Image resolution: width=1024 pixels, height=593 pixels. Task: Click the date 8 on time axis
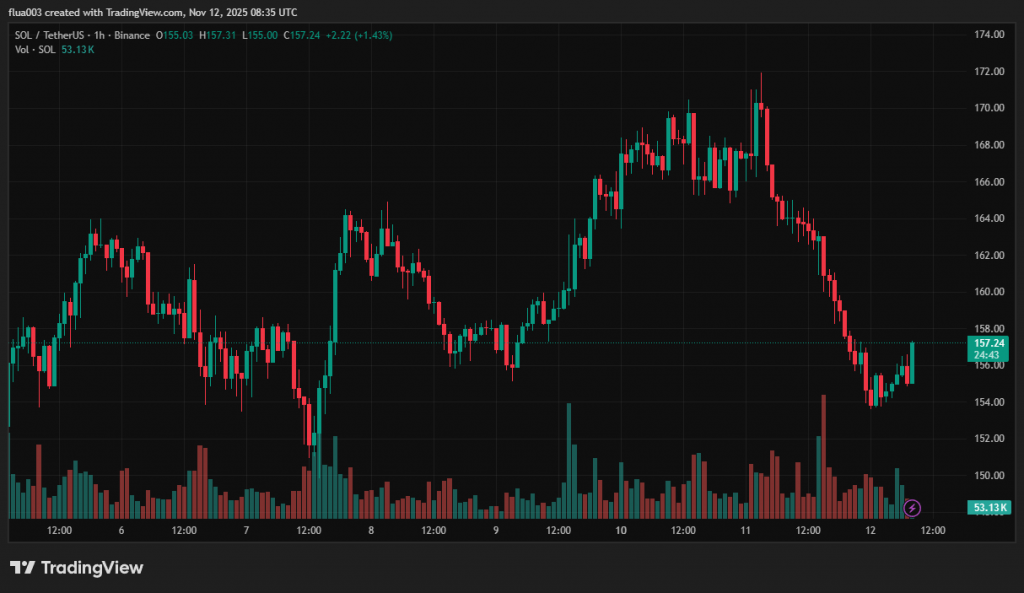[371, 530]
